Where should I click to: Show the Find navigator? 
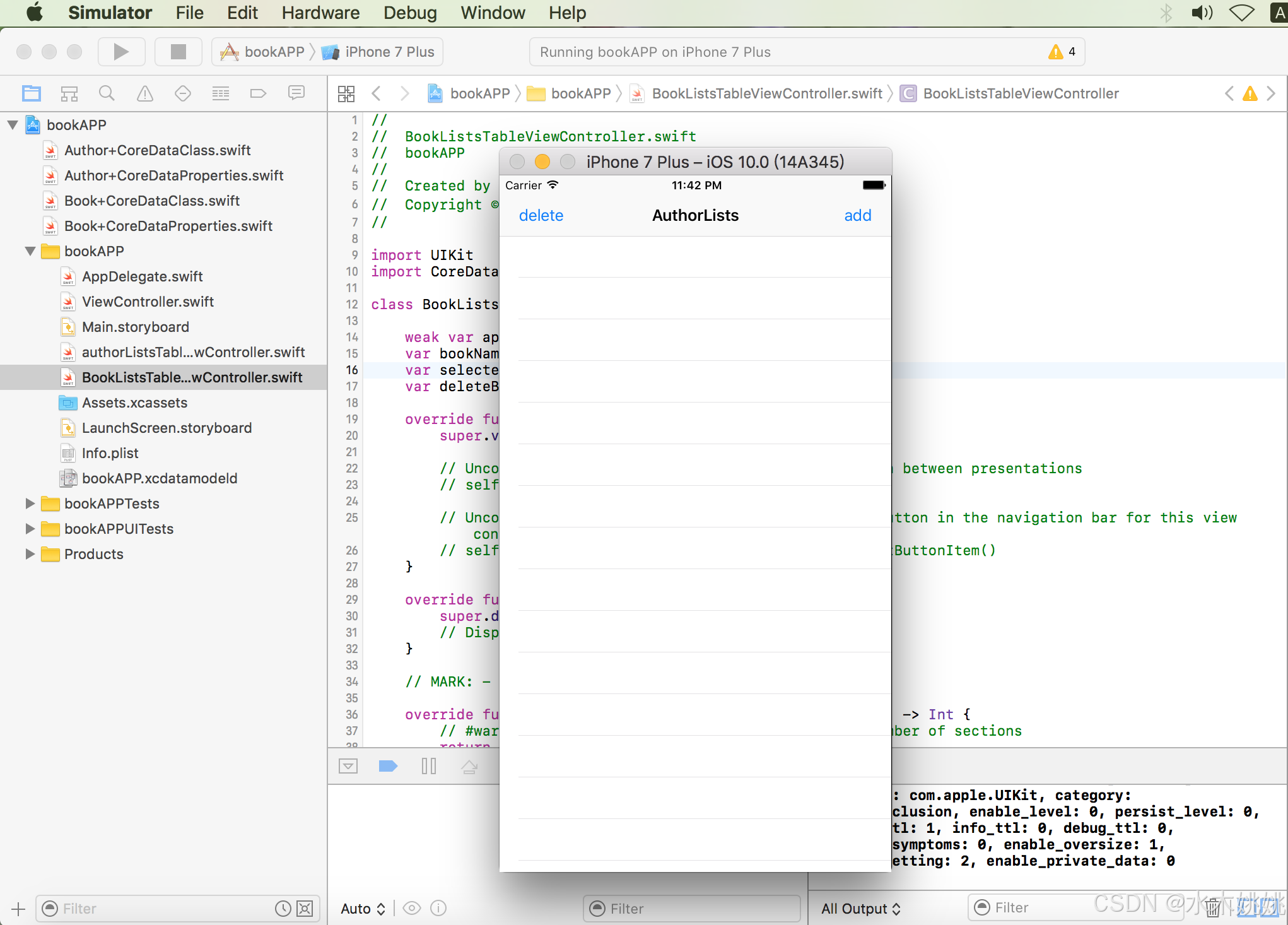[107, 93]
